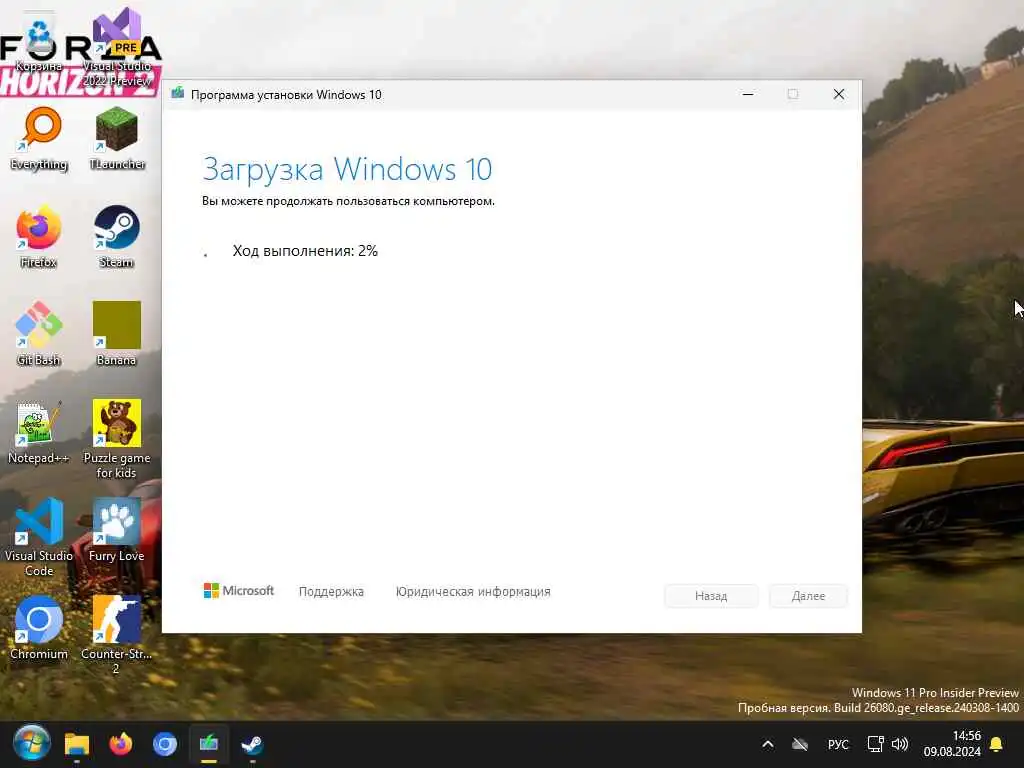Image resolution: width=1024 pixels, height=768 pixels.
Task: Switch to Firefox in the taskbar
Action: [121, 744]
